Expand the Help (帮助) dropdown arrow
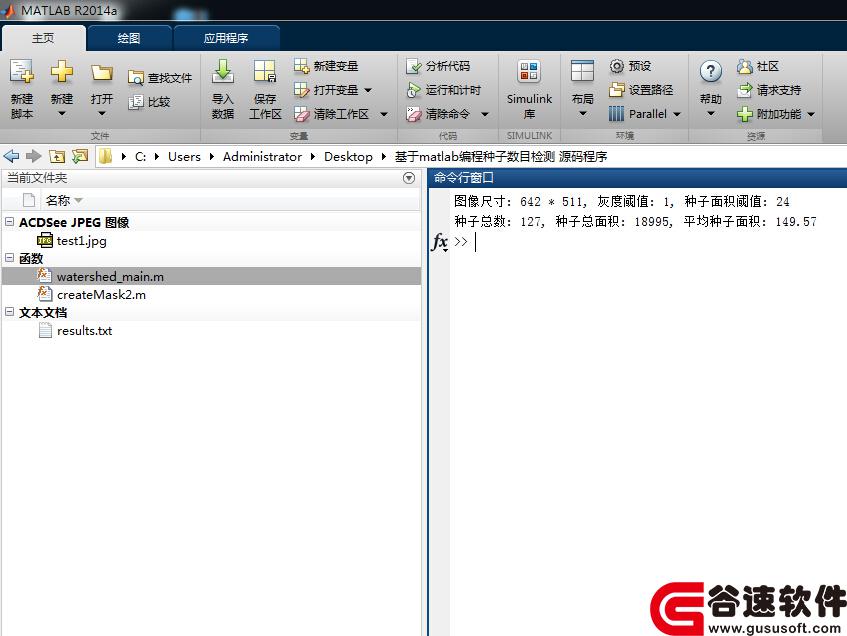 [x=711, y=113]
